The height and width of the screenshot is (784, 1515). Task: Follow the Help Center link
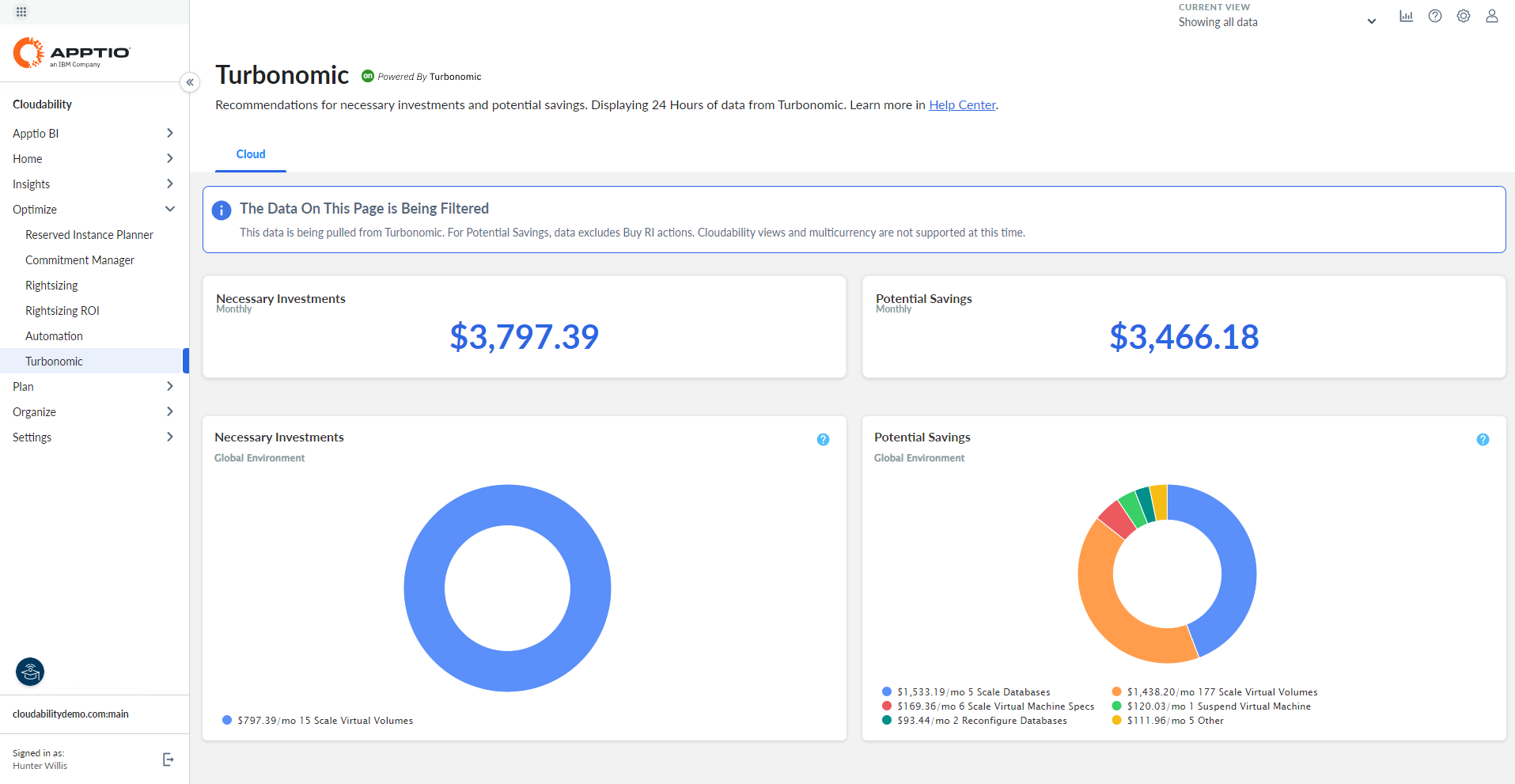(962, 105)
